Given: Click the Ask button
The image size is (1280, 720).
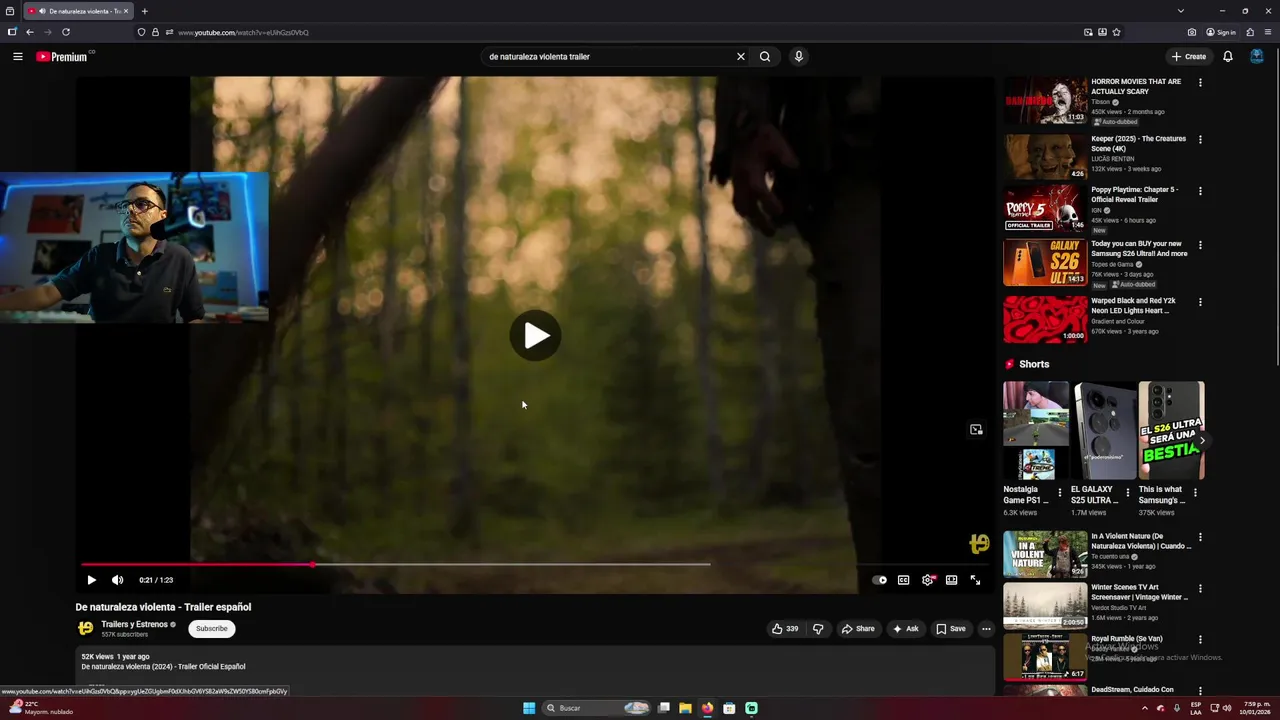Looking at the screenshot, I should click(905, 629).
